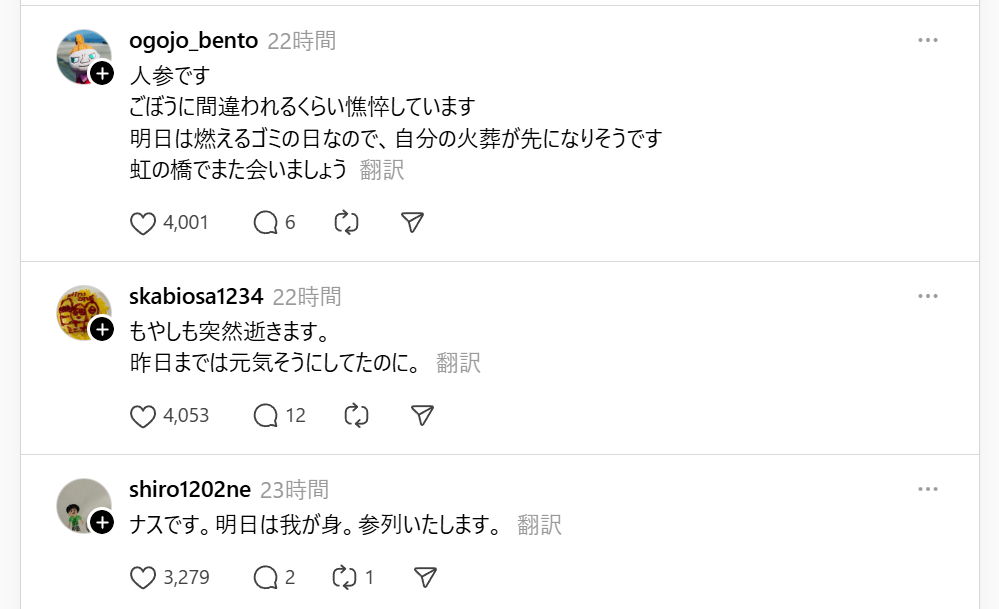Open more options for ogojo_bento's post
Image resolution: width=999 pixels, height=609 pixels.
(x=928, y=40)
